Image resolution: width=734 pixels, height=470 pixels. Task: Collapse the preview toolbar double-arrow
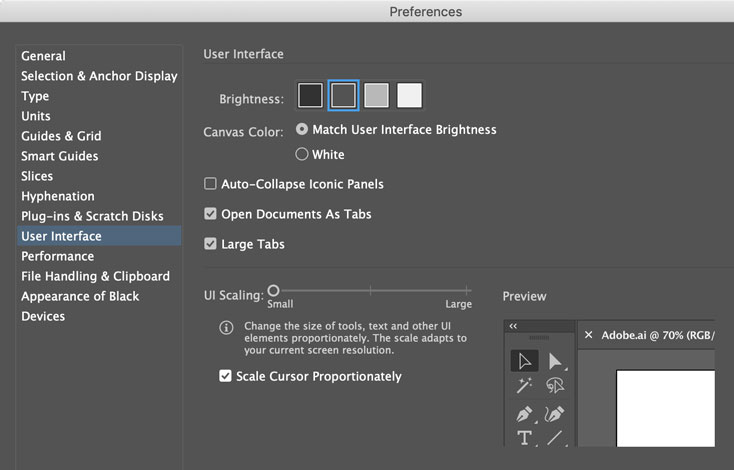click(513, 326)
